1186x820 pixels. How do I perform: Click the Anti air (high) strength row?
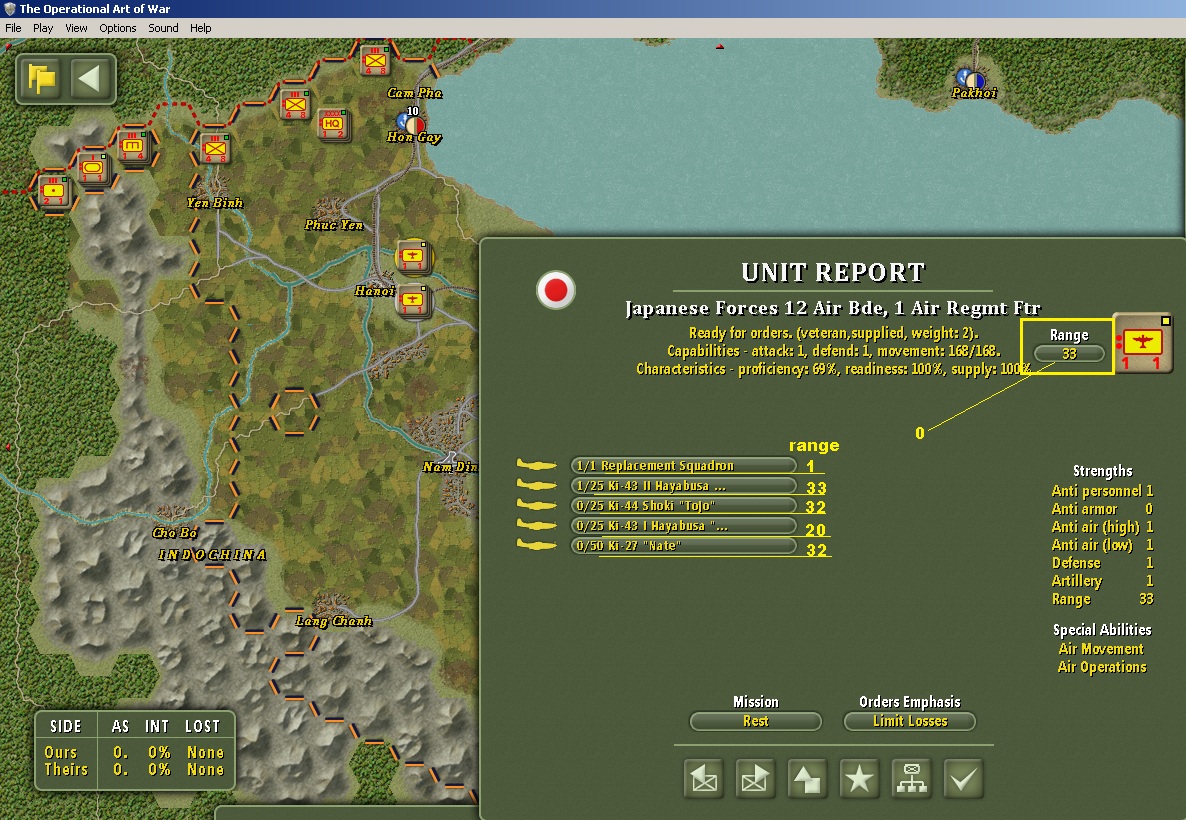1102,527
